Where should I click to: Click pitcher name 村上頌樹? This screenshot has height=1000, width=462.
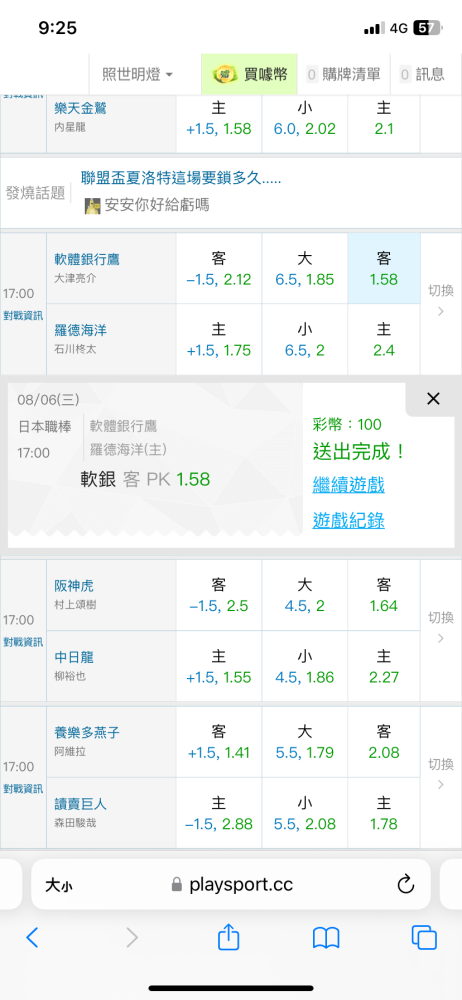(x=75, y=604)
